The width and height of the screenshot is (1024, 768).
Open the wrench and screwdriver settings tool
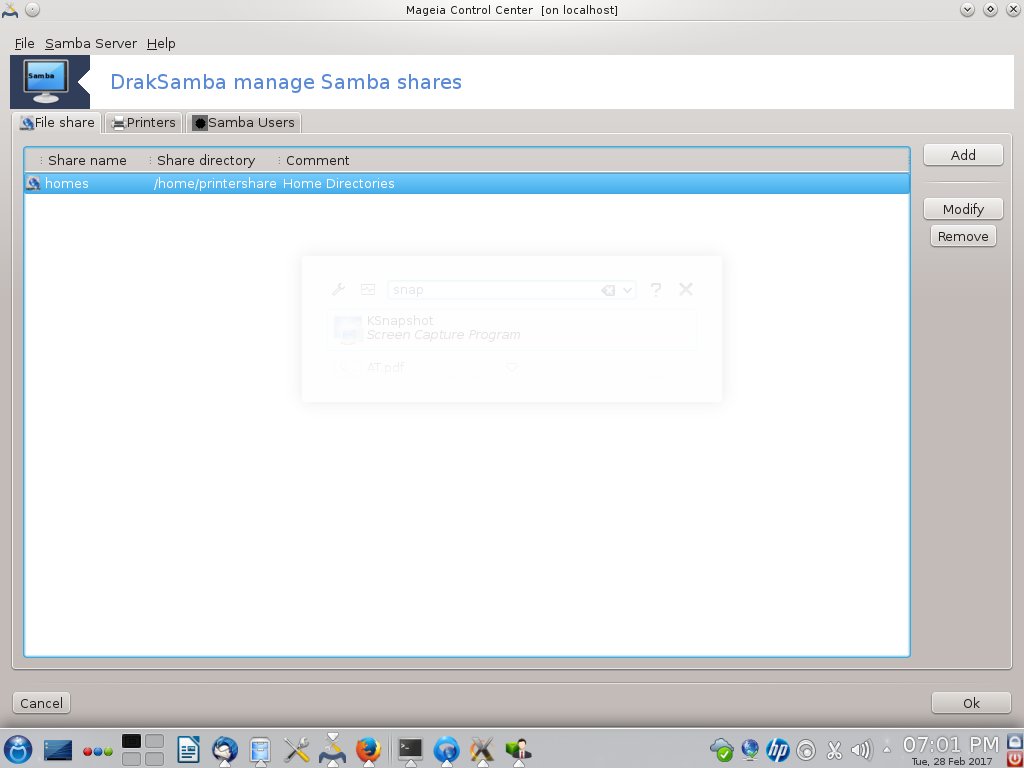296,750
